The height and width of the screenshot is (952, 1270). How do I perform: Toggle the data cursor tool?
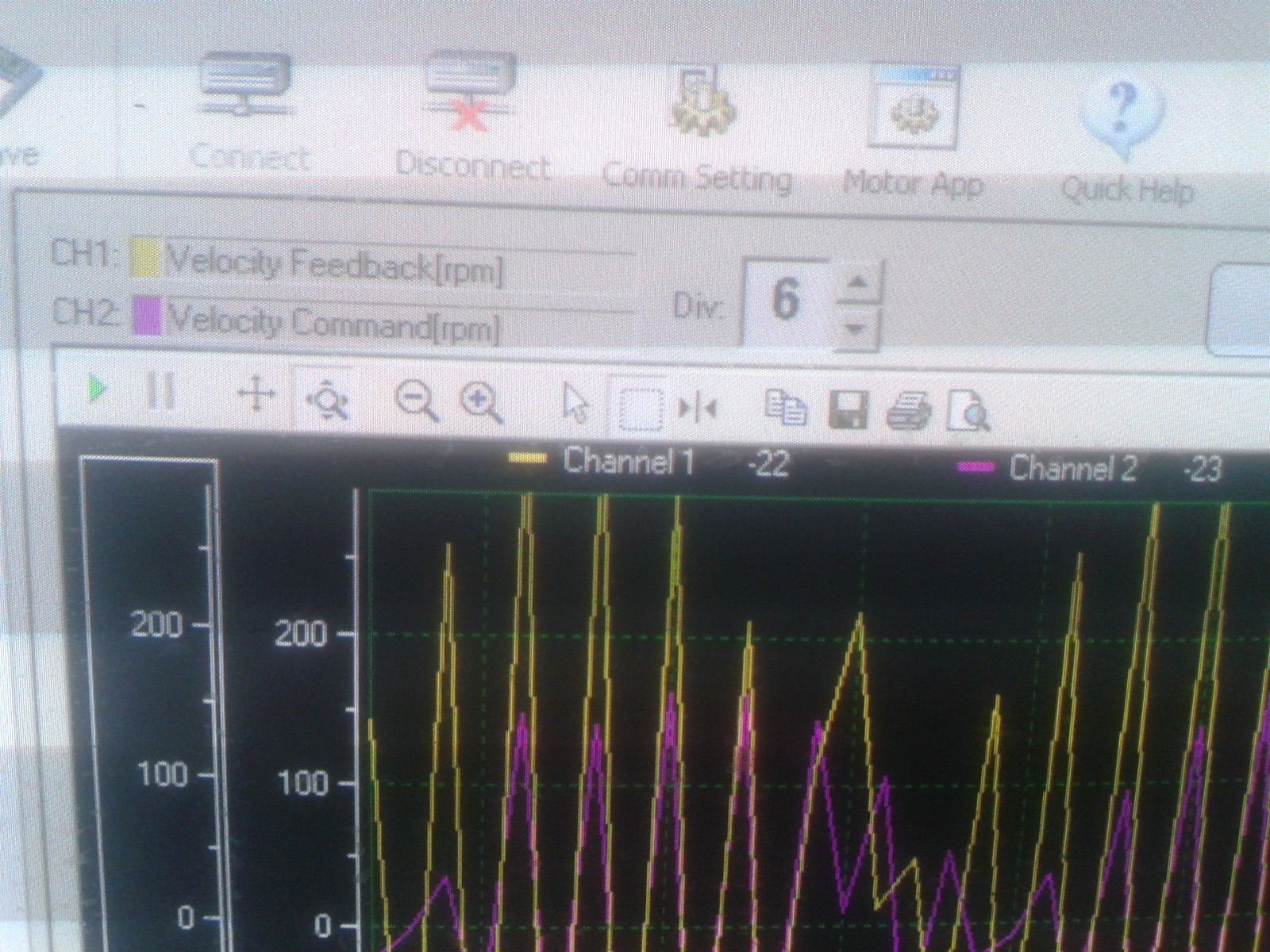click(698, 409)
